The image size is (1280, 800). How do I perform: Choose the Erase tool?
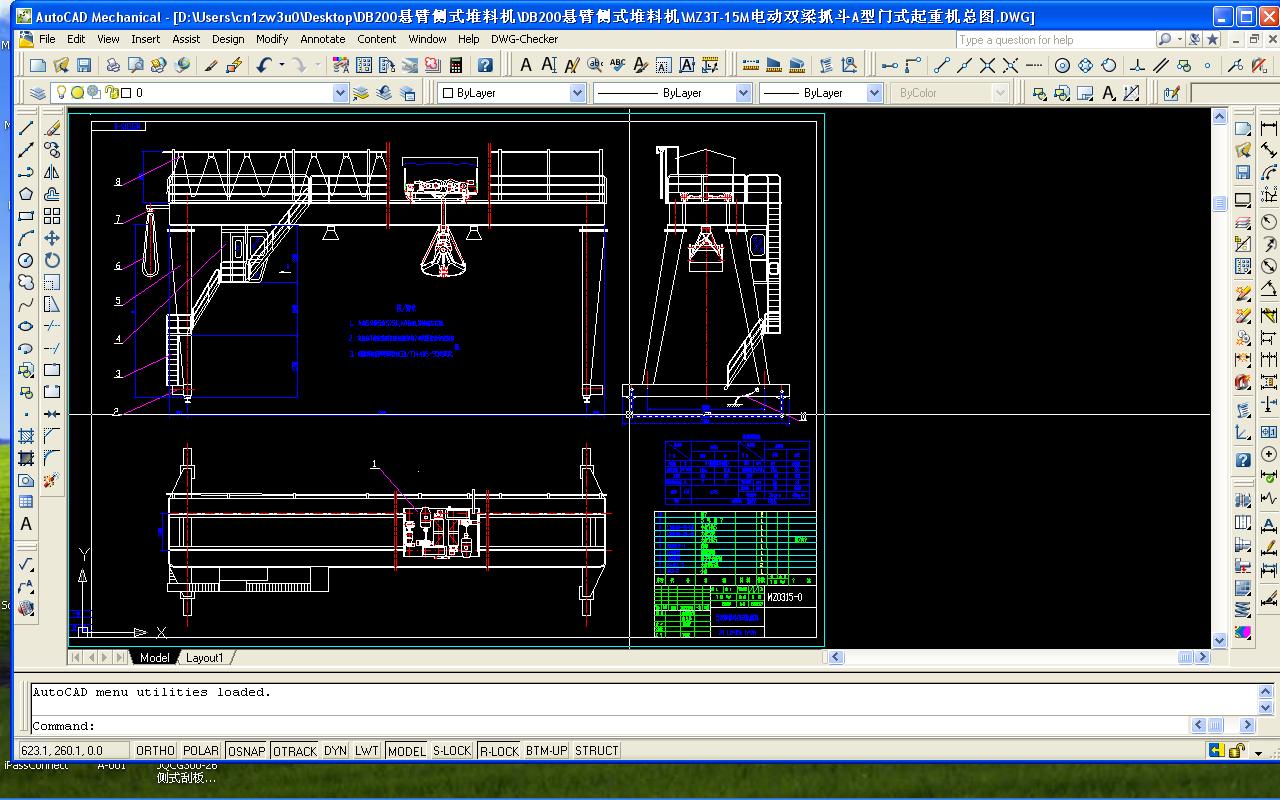(52, 128)
